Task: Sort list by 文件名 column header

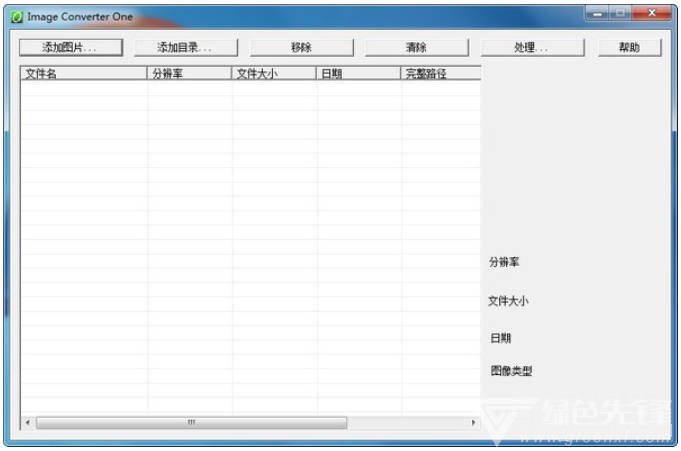Action: point(84,73)
